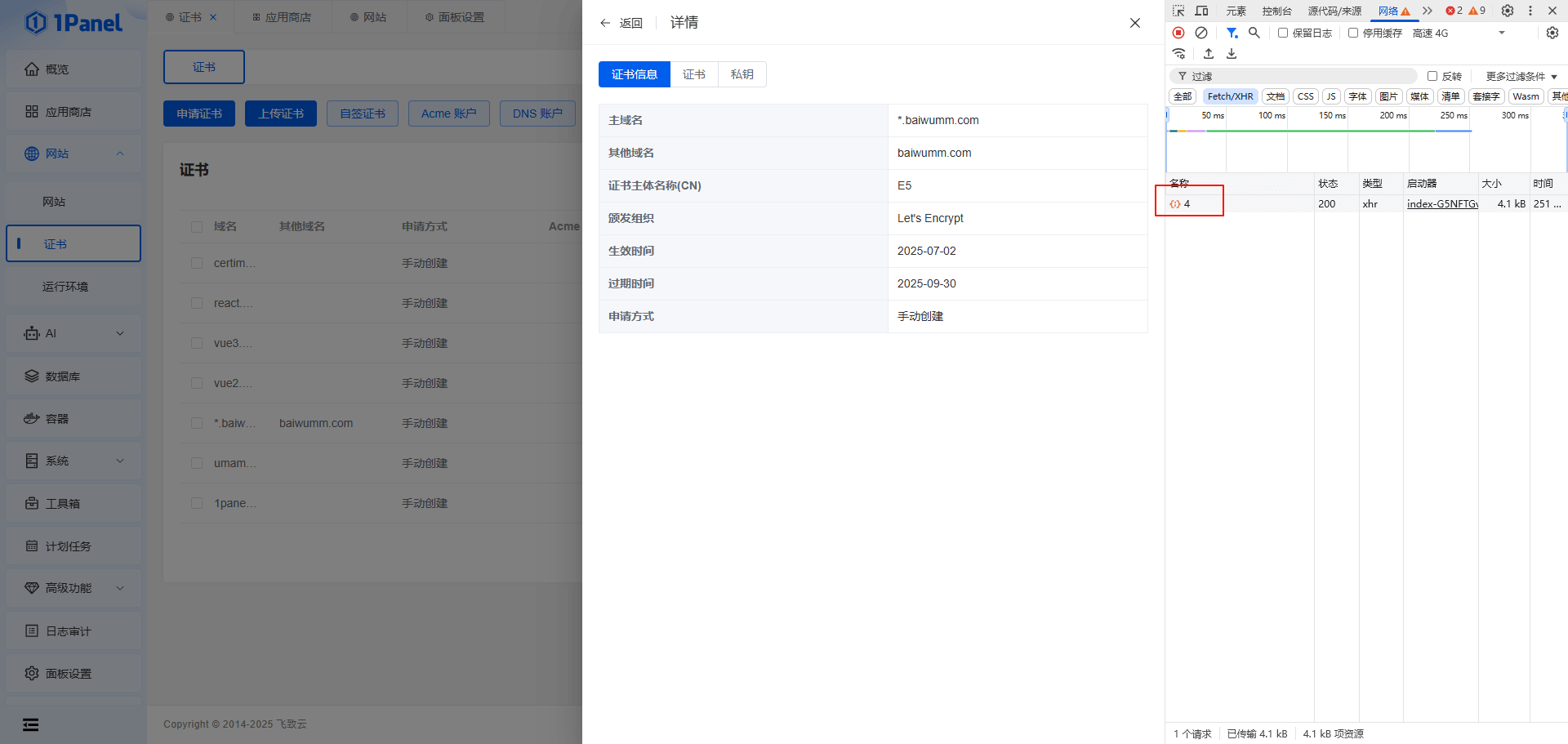The width and height of the screenshot is (1568, 744).
Task: Import HAR file with upload arrow
Action: tap(1209, 54)
